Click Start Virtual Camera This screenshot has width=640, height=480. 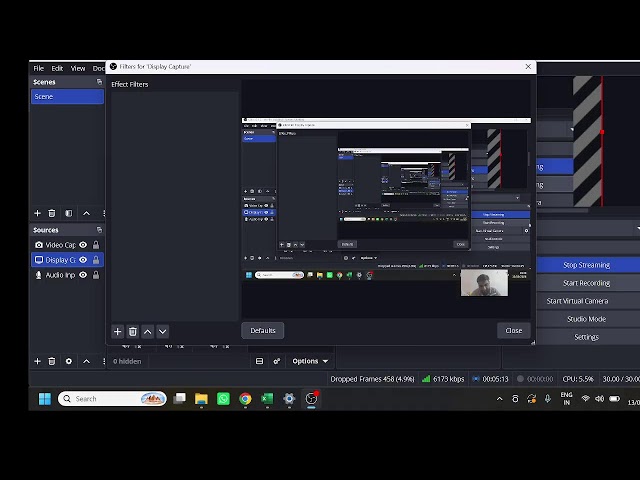(578, 301)
